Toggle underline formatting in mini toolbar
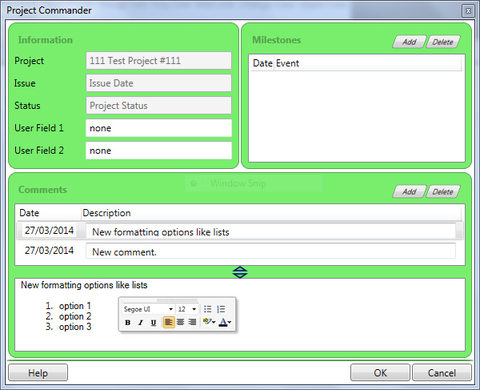 (153, 322)
